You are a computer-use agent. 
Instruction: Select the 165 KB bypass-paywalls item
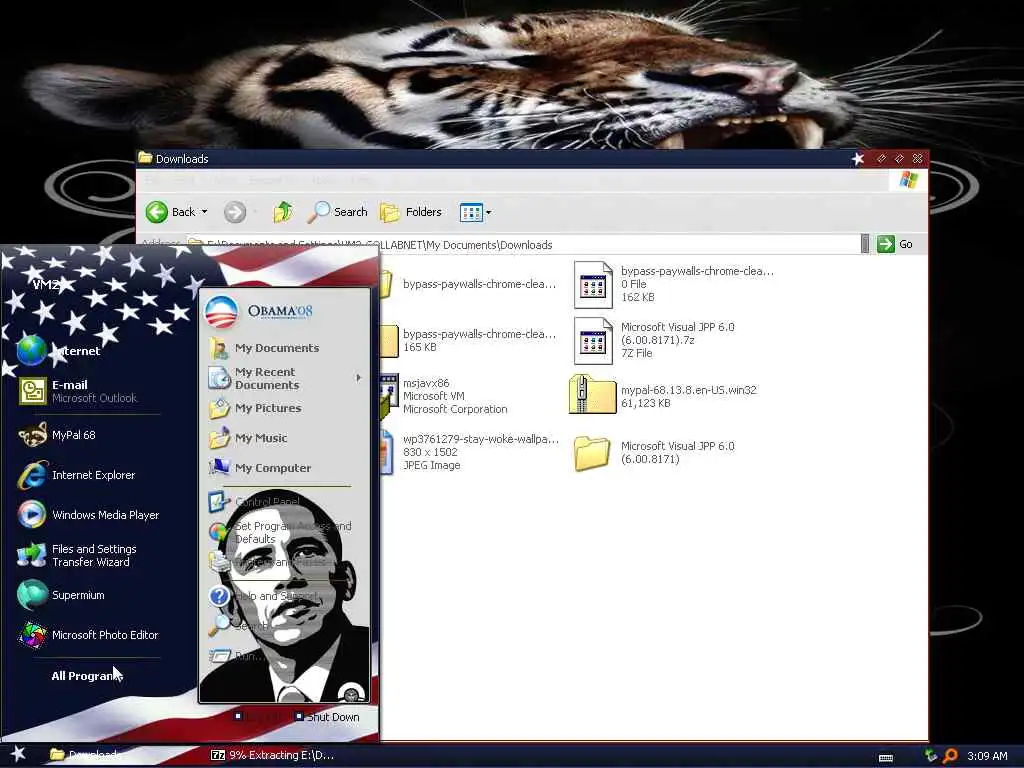click(x=468, y=340)
